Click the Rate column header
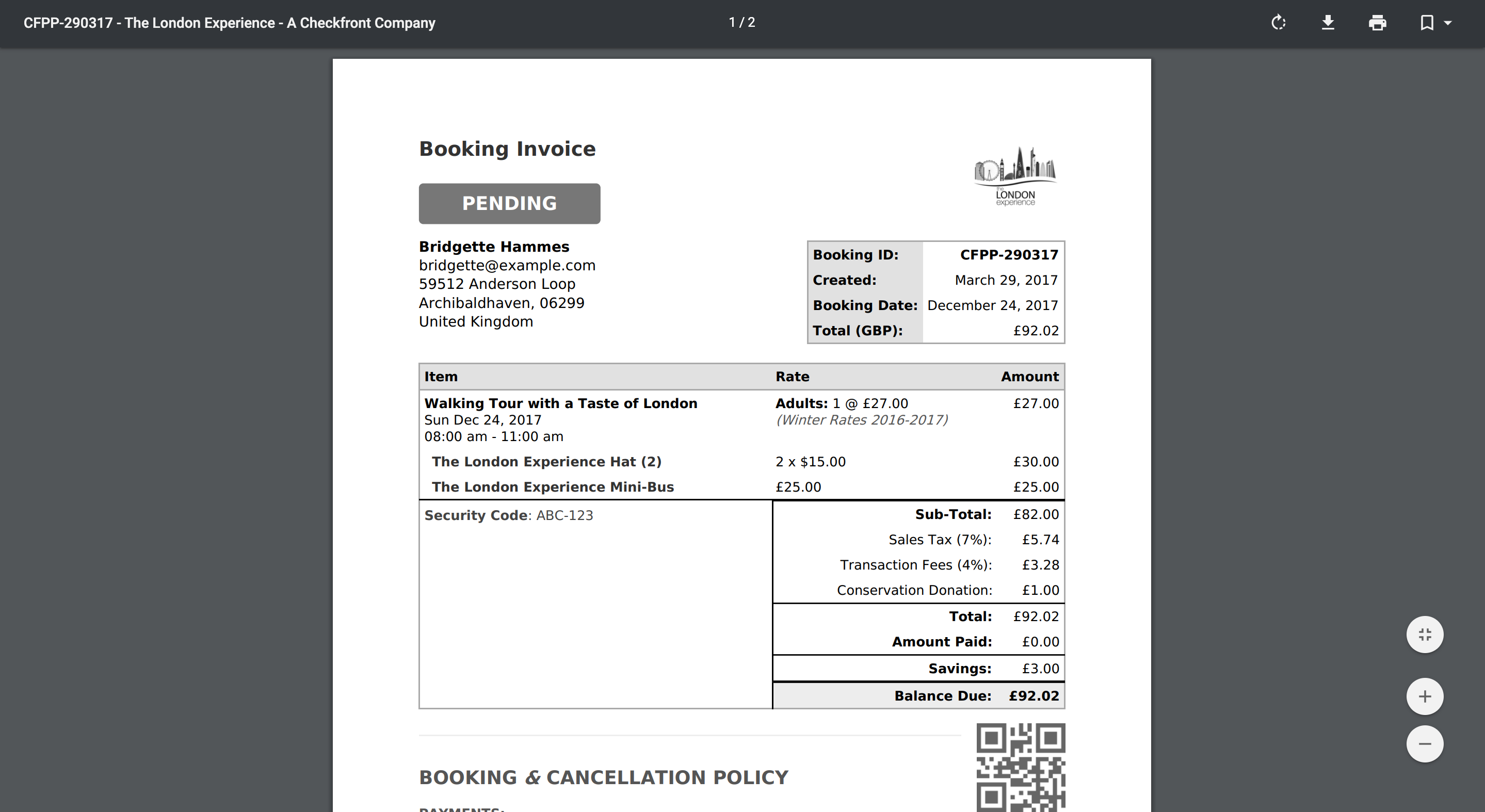The image size is (1485, 812). coord(792,377)
